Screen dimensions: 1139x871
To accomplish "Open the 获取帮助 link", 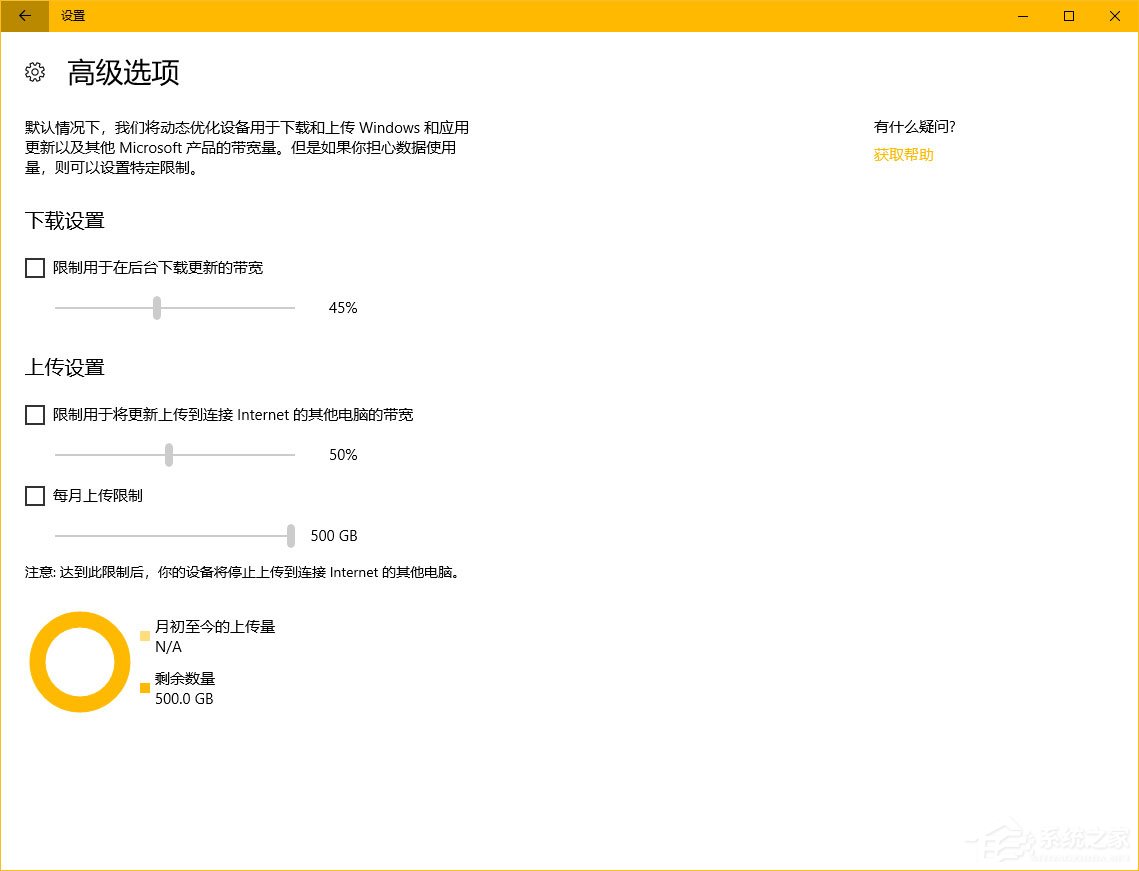I will tap(903, 154).
